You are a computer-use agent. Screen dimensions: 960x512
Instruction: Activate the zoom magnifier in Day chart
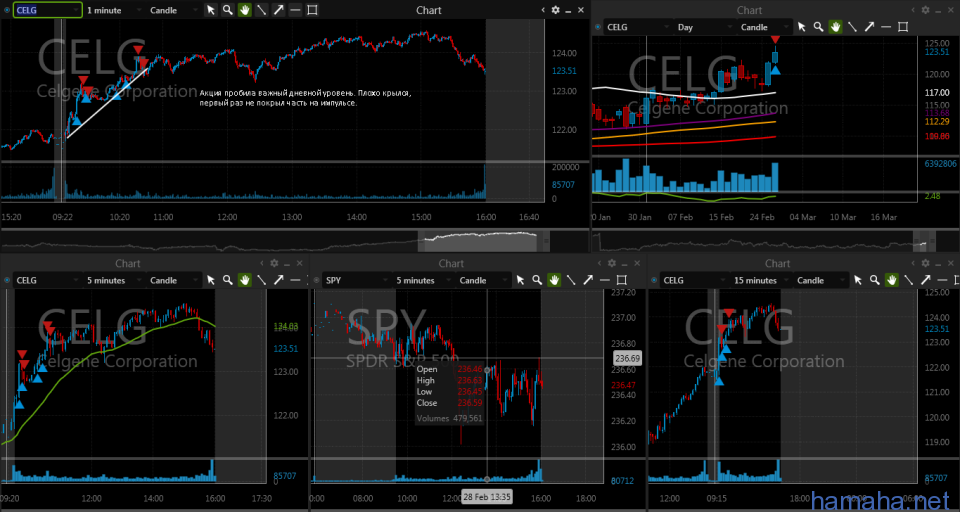coord(818,27)
